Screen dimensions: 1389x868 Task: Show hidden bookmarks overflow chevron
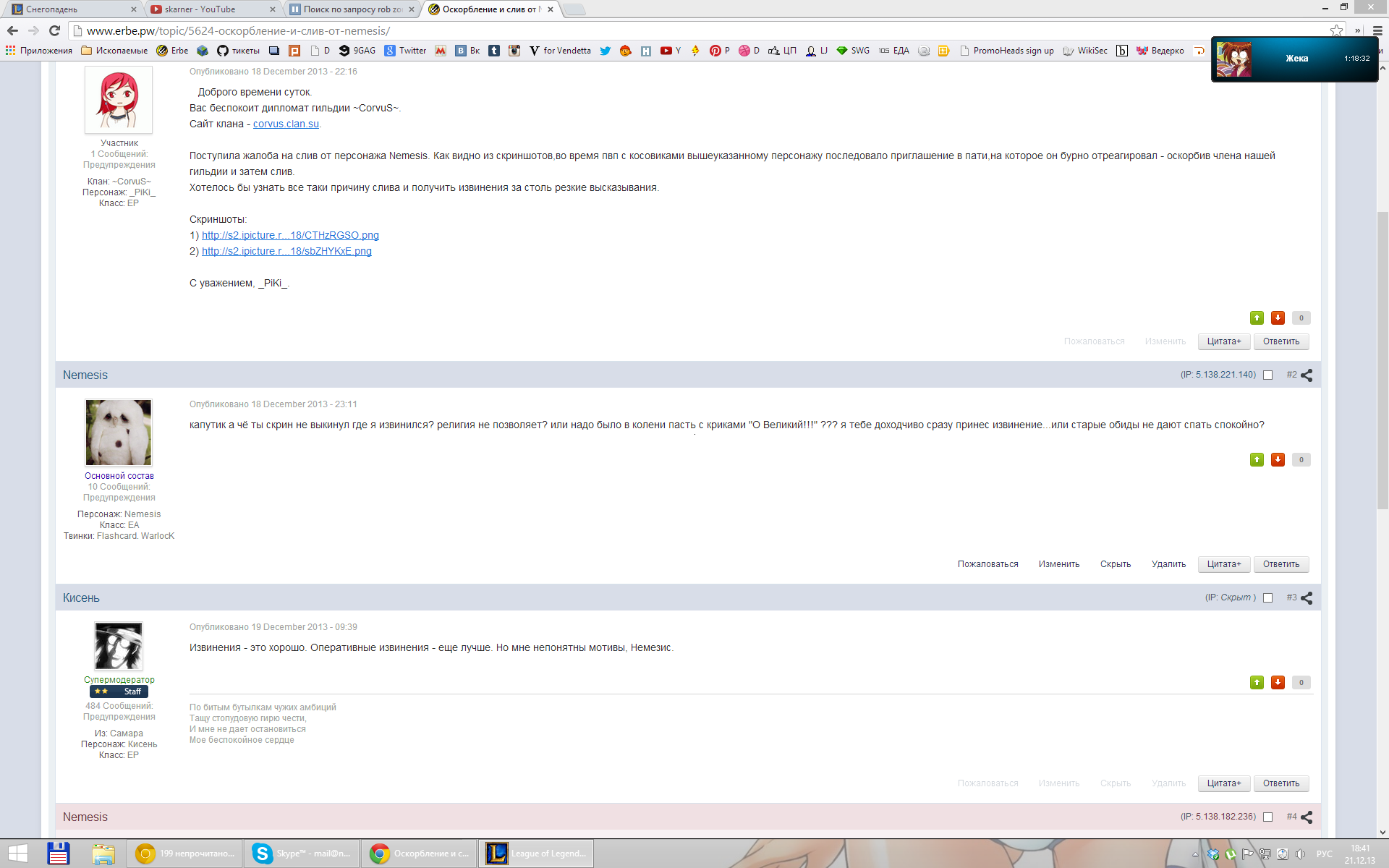coord(1357,30)
